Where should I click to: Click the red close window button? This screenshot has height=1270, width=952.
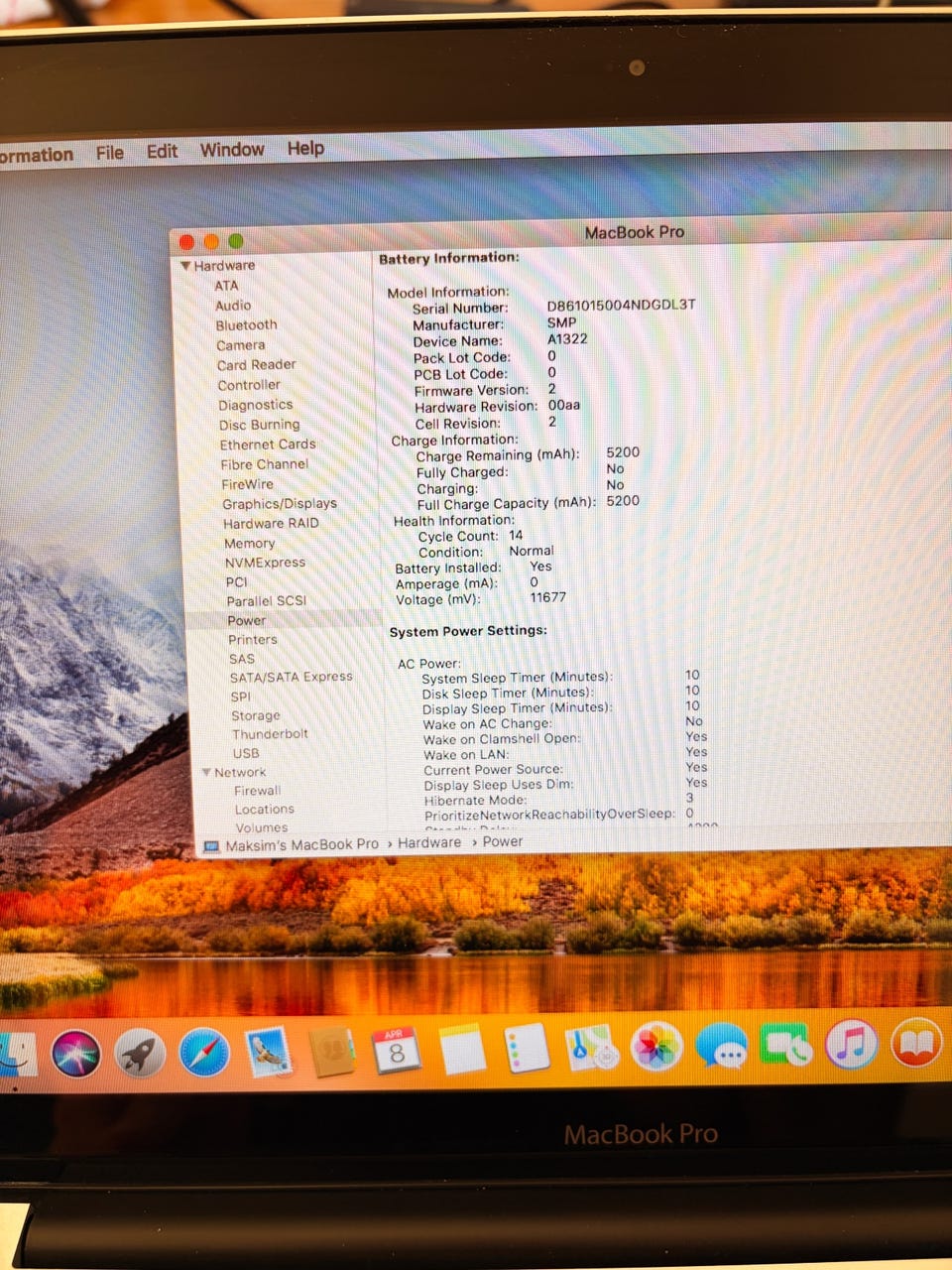click(186, 241)
